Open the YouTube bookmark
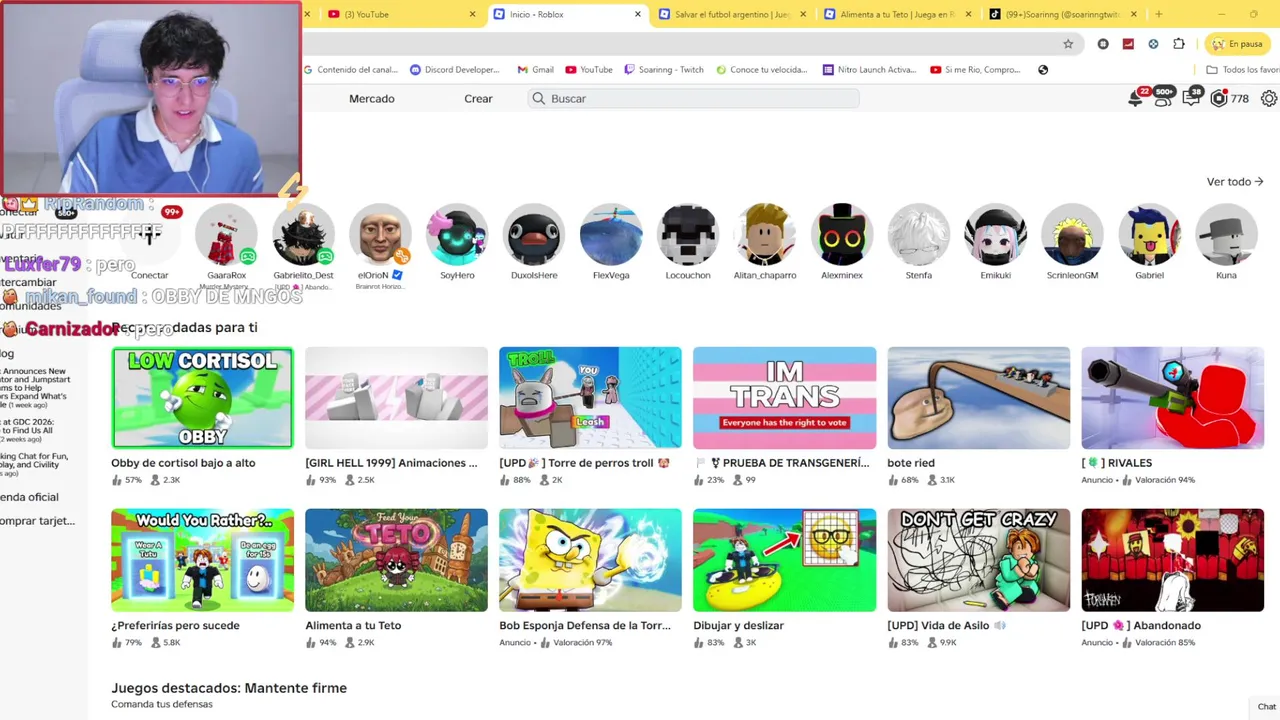Image resolution: width=1280 pixels, height=720 pixels. (589, 70)
